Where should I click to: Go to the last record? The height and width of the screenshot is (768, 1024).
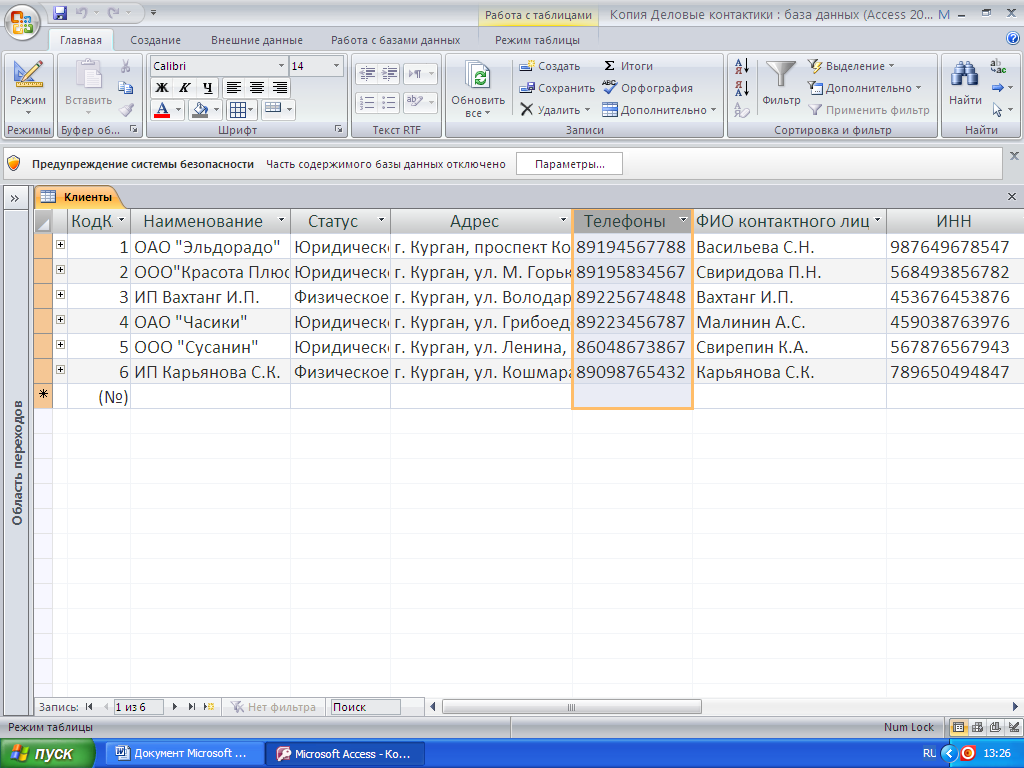point(191,707)
